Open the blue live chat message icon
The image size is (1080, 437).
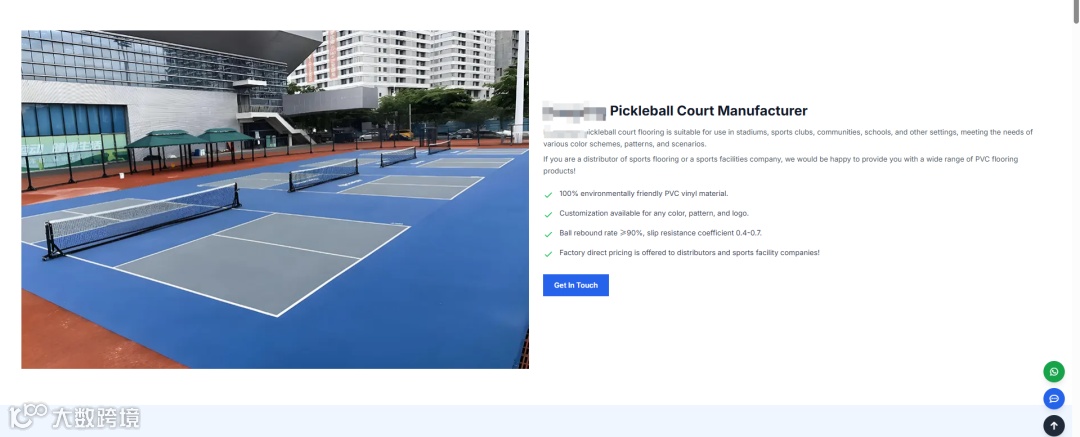click(1053, 398)
